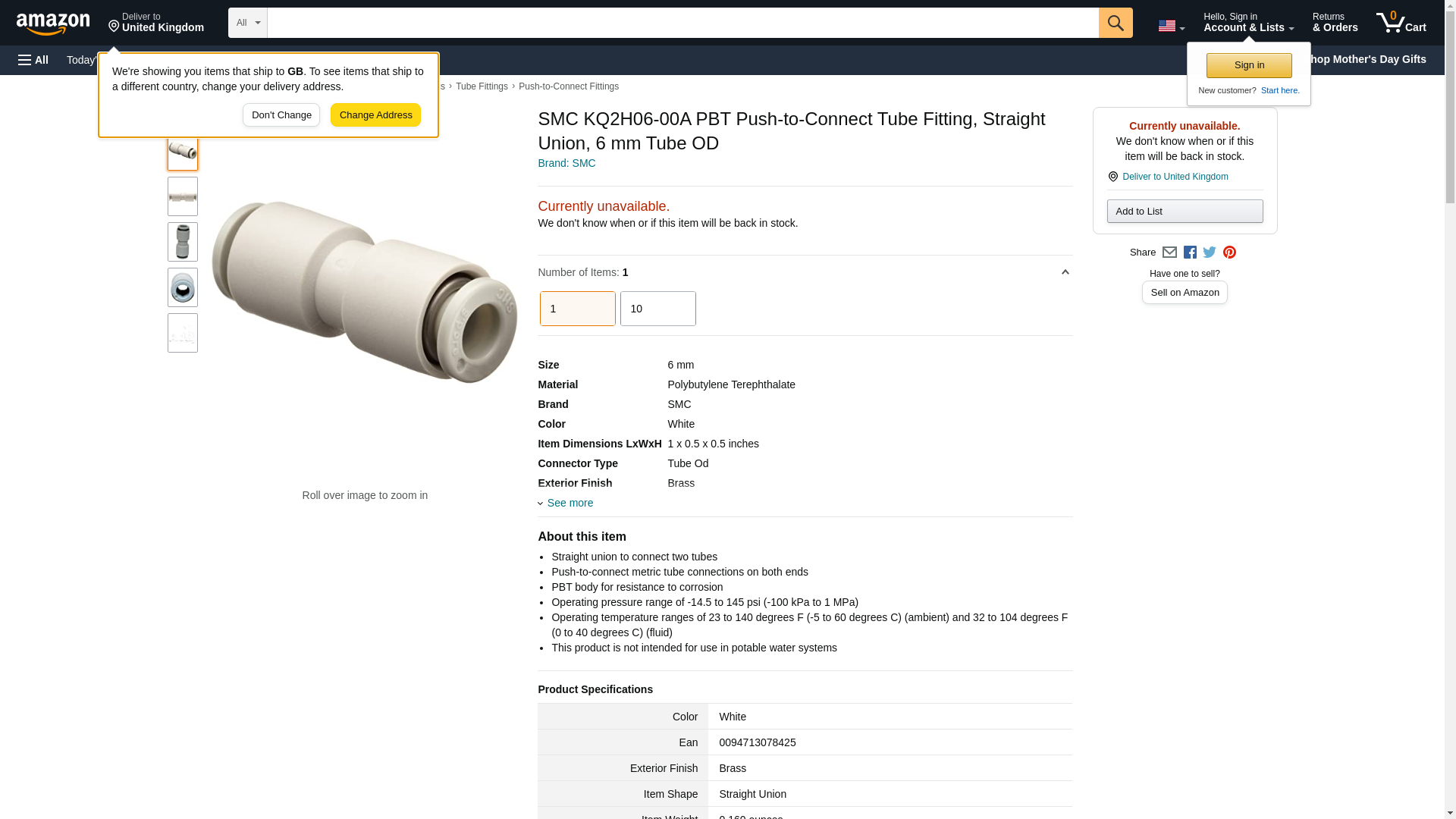
Task: Open the shopping cart
Action: point(1401,23)
